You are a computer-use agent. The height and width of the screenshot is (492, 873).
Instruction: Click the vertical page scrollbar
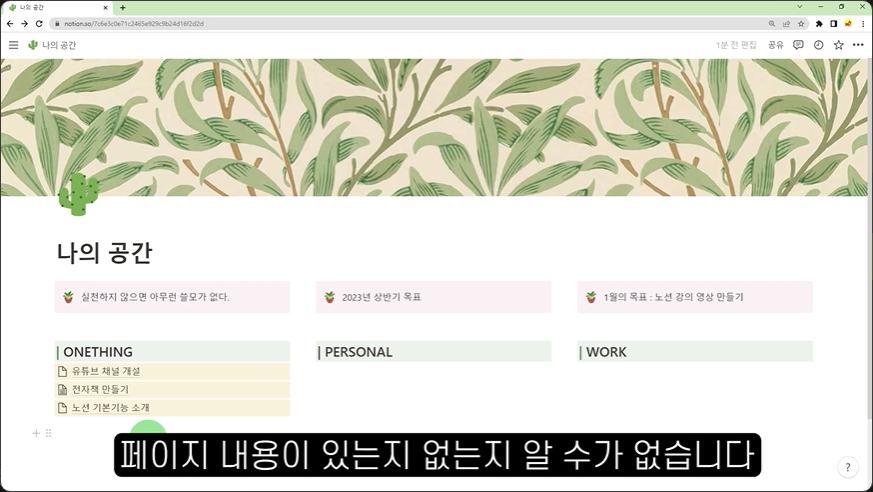pyautogui.click(x=870, y=239)
